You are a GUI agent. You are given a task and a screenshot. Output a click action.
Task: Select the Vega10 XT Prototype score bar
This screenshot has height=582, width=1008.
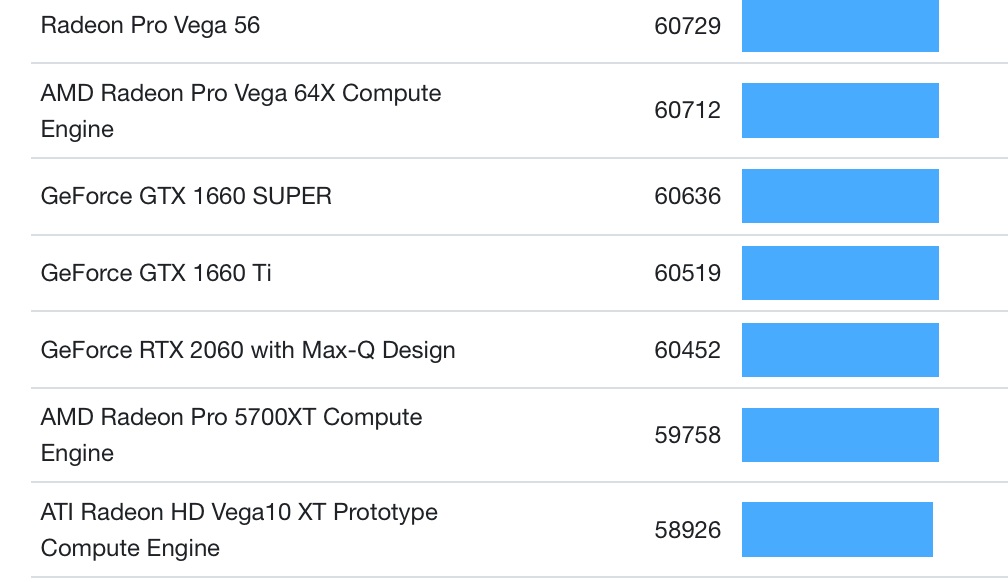[837, 530]
